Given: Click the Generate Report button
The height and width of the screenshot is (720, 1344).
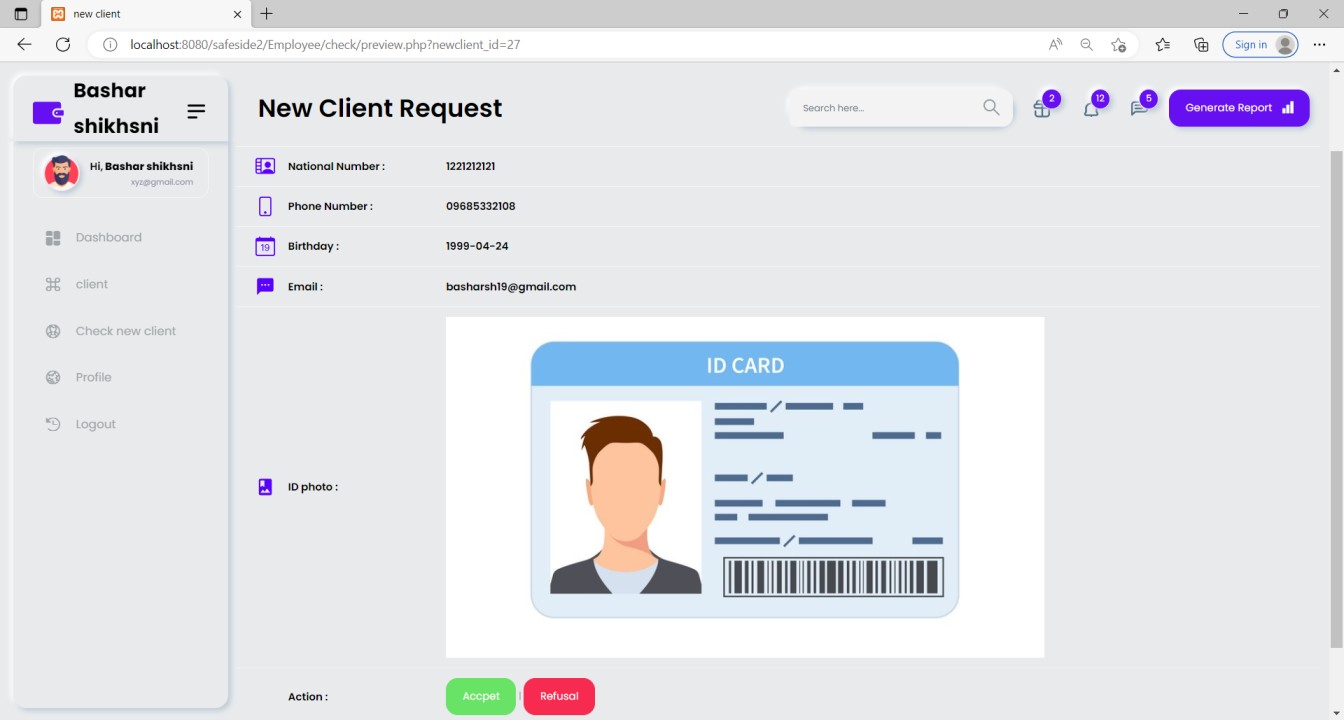Looking at the screenshot, I should [x=1238, y=108].
